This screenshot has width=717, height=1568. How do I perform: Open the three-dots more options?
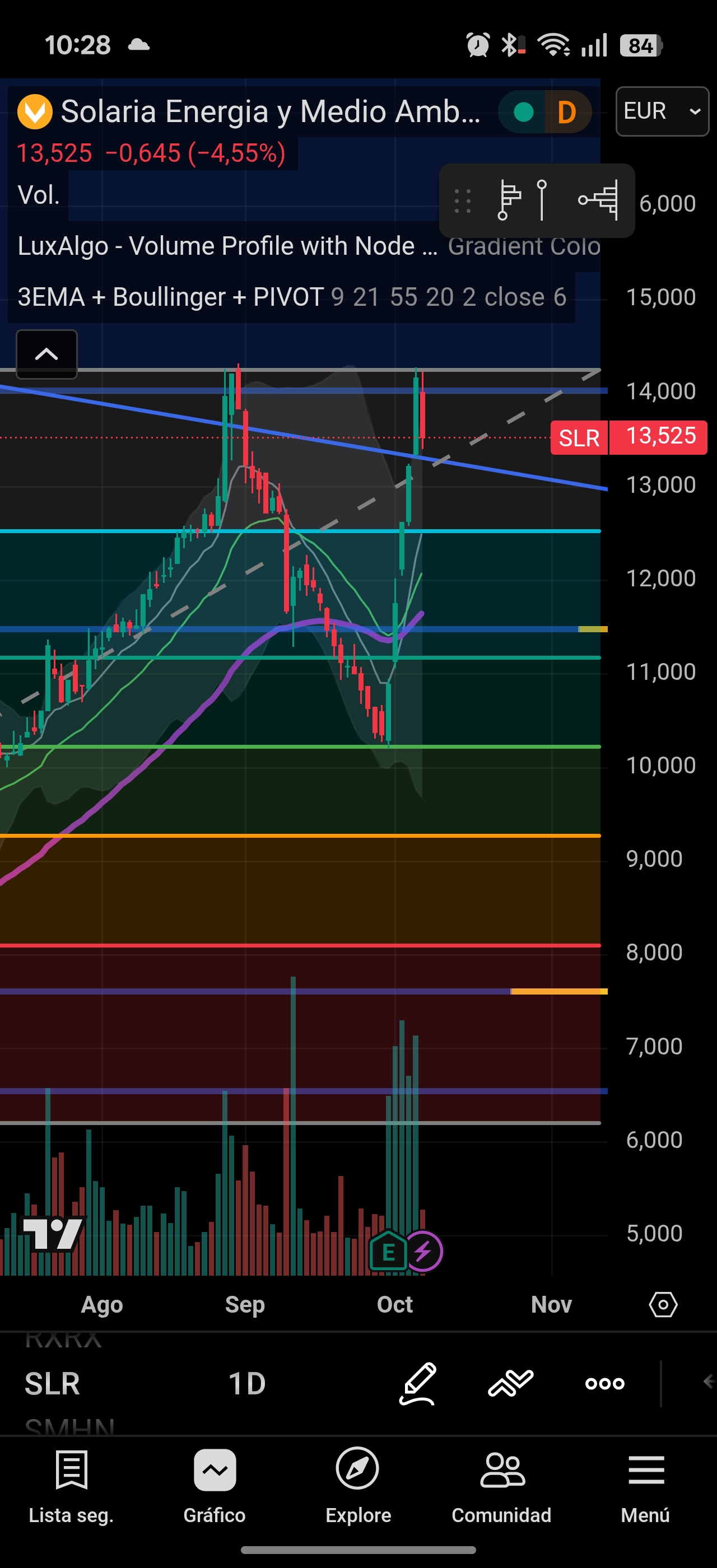pos(604,1384)
